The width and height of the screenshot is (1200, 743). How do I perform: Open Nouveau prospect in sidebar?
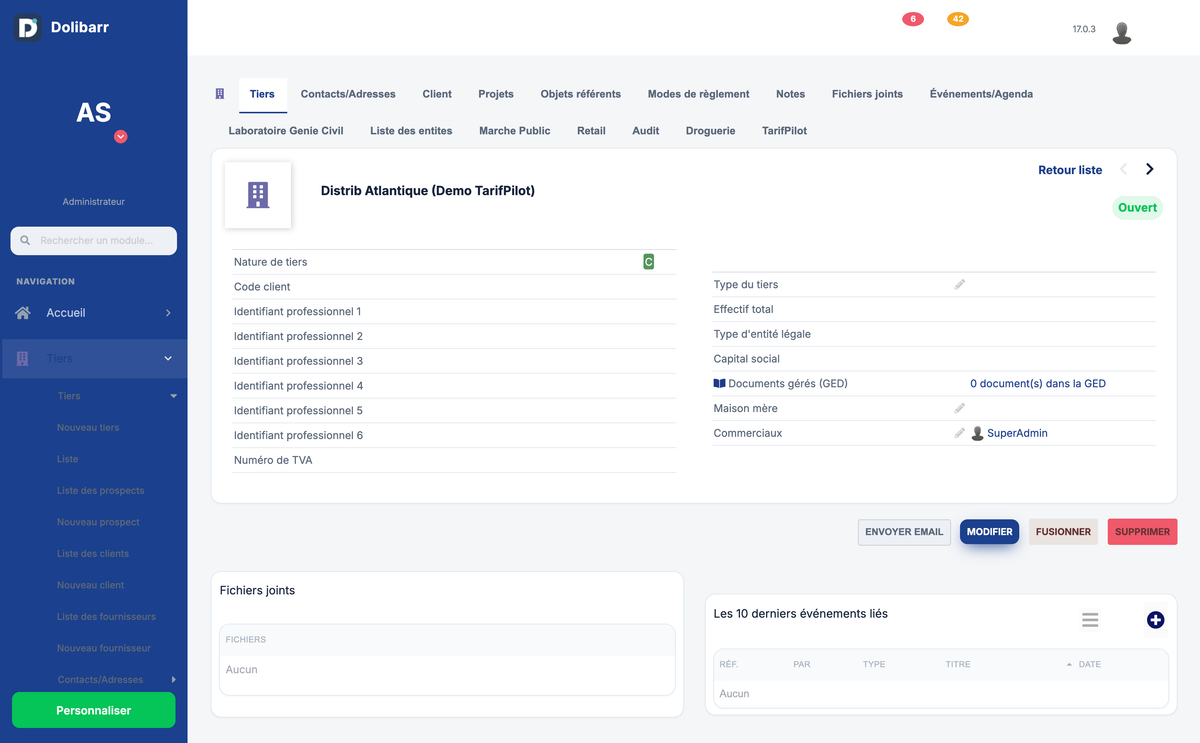pos(98,522)
